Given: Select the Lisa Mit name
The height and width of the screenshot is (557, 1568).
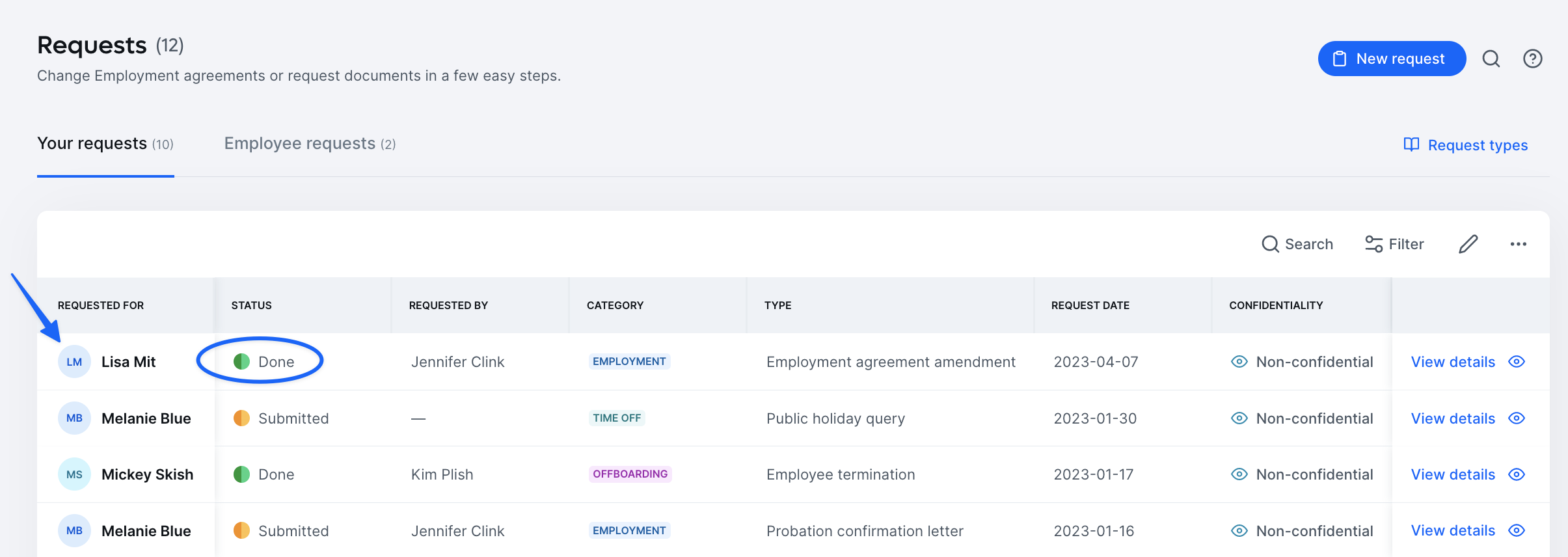Looking at the screenshot, I should coord(129,362).
